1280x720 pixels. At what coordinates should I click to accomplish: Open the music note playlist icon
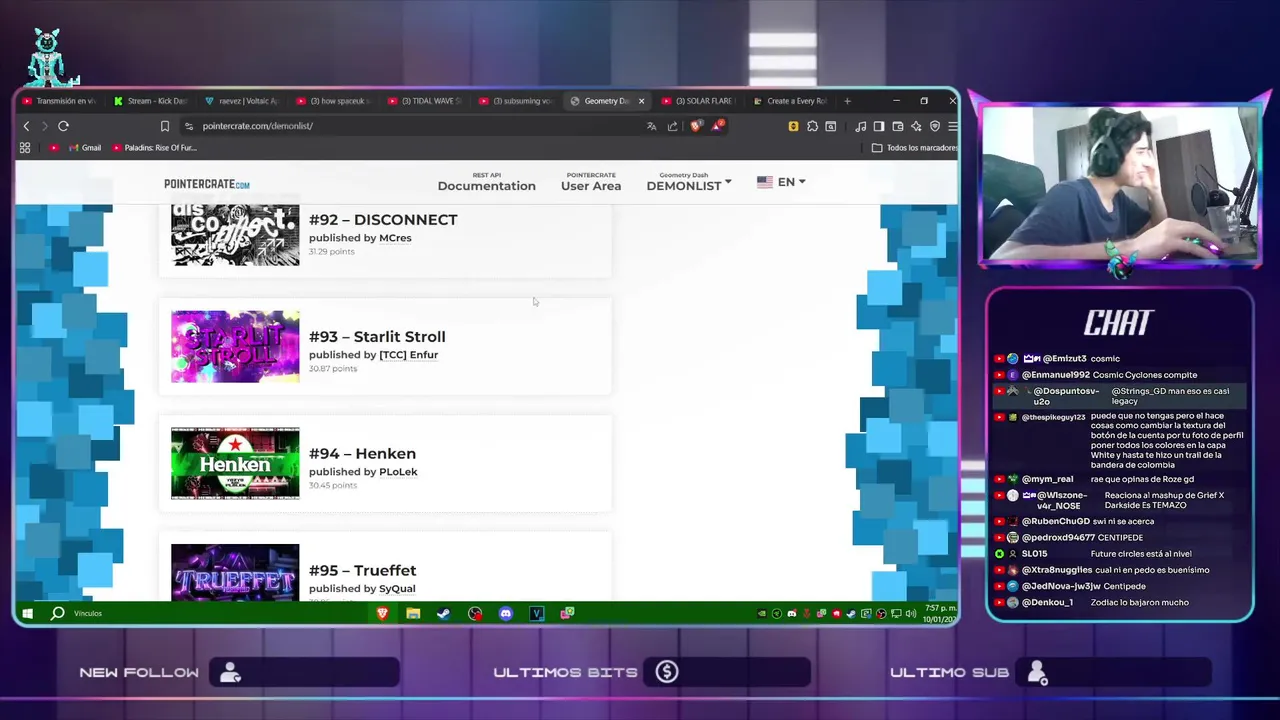(x=860, y=126)
